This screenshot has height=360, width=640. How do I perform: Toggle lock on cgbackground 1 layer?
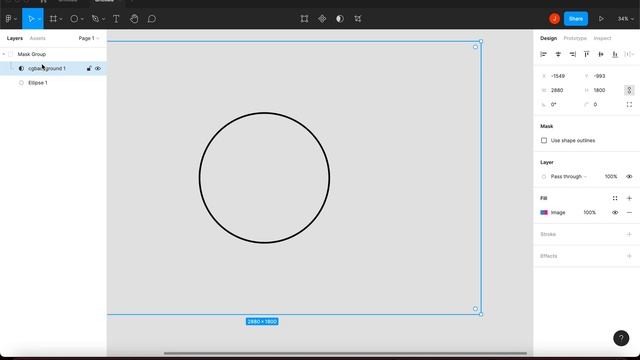pyautogui.click(x=89, y=69)
